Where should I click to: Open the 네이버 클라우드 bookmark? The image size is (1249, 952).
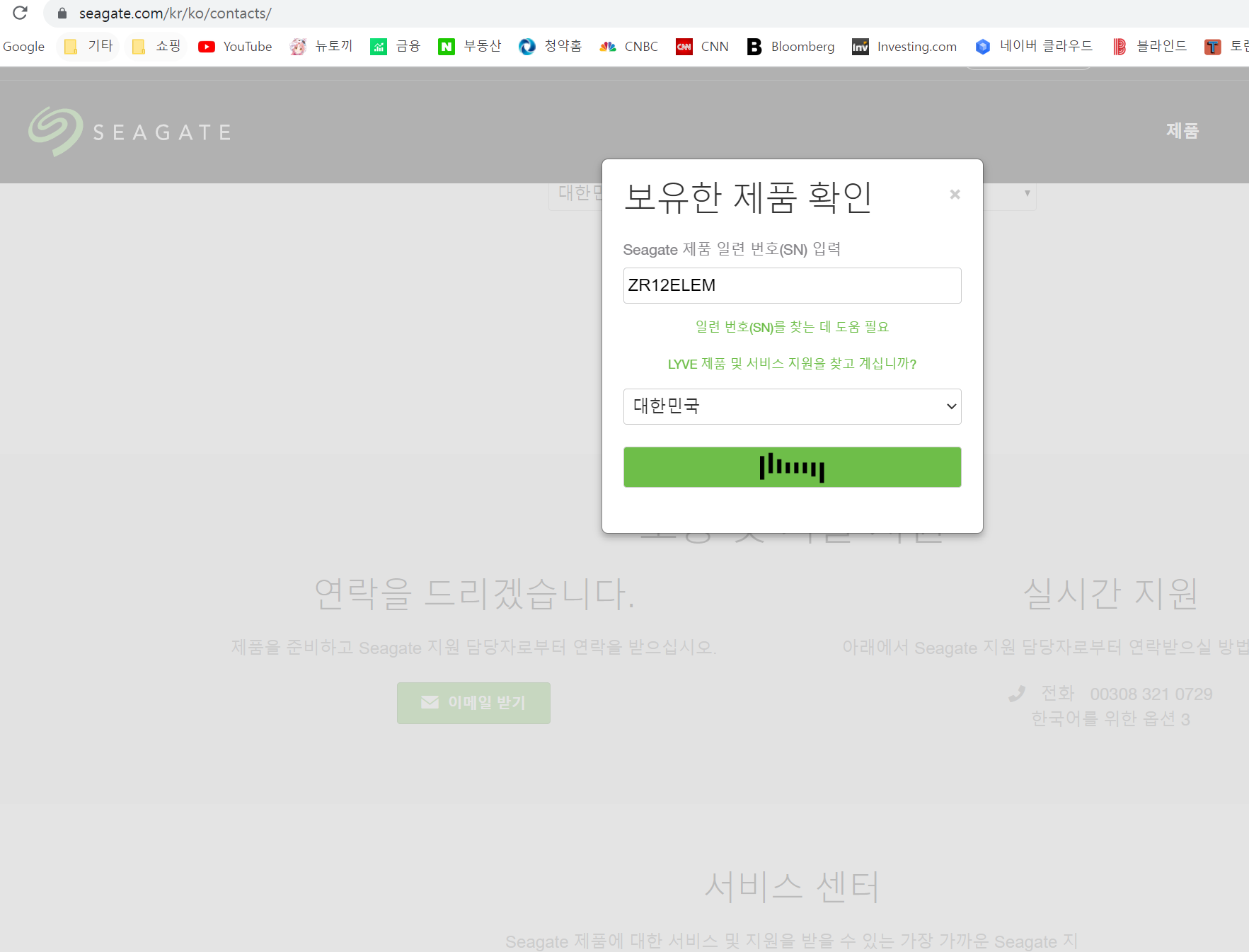[x=1034, y=47]
